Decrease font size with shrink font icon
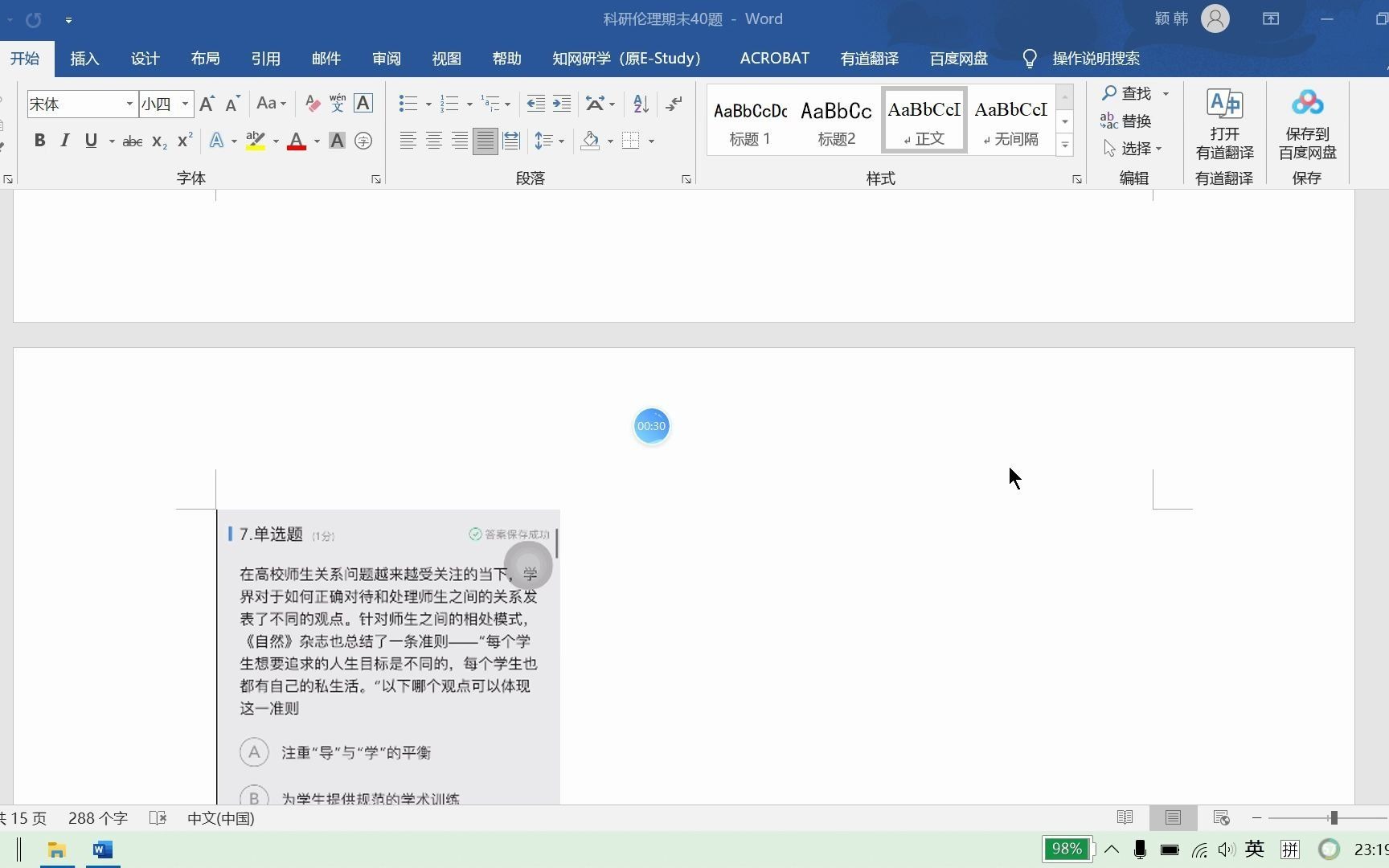Image resolution: width=1389 pixels, height=868 pixels. click(232, 104)
